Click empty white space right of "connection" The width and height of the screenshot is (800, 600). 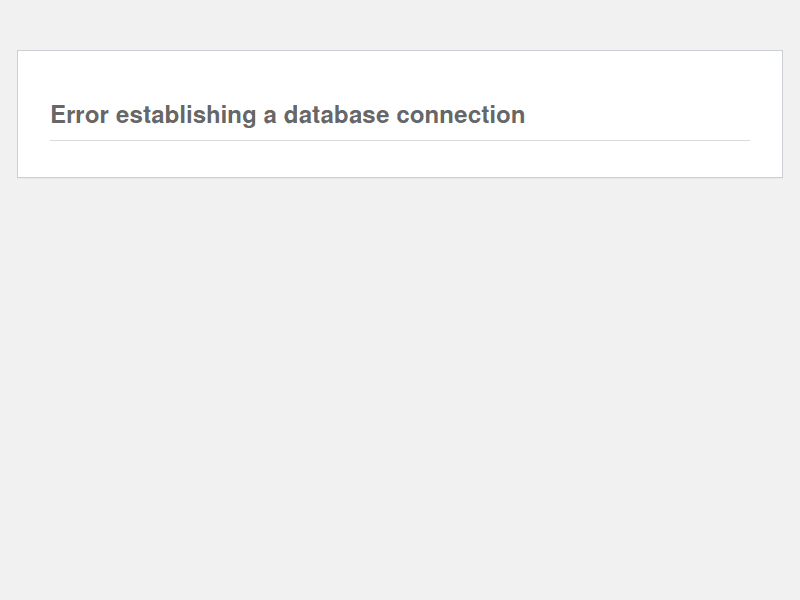click(x=640, y=115)
